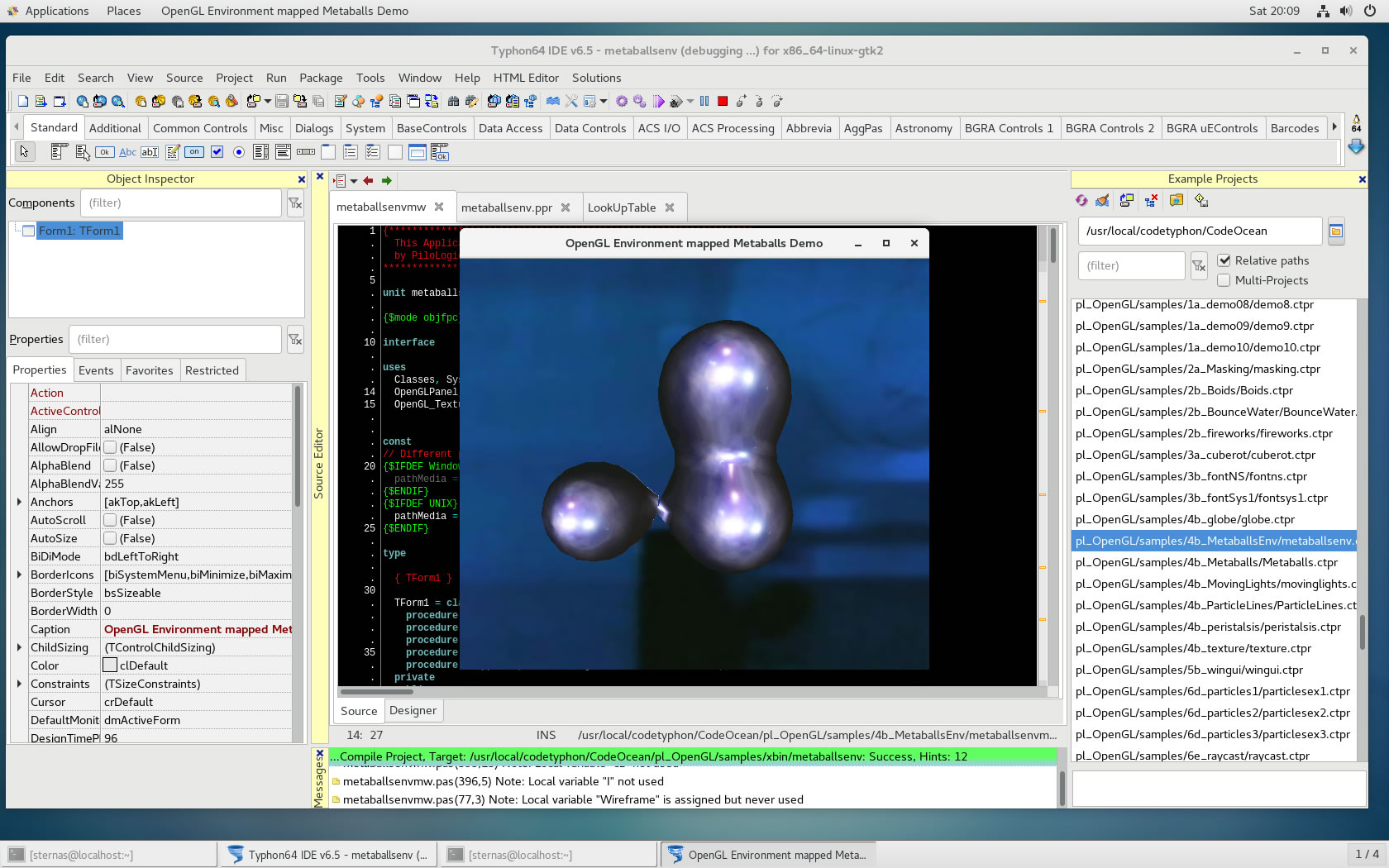The height and width of the screenshot is (868, 1389).
Task: Pick the TRadioButton palette component
Action: click(239, 151)
